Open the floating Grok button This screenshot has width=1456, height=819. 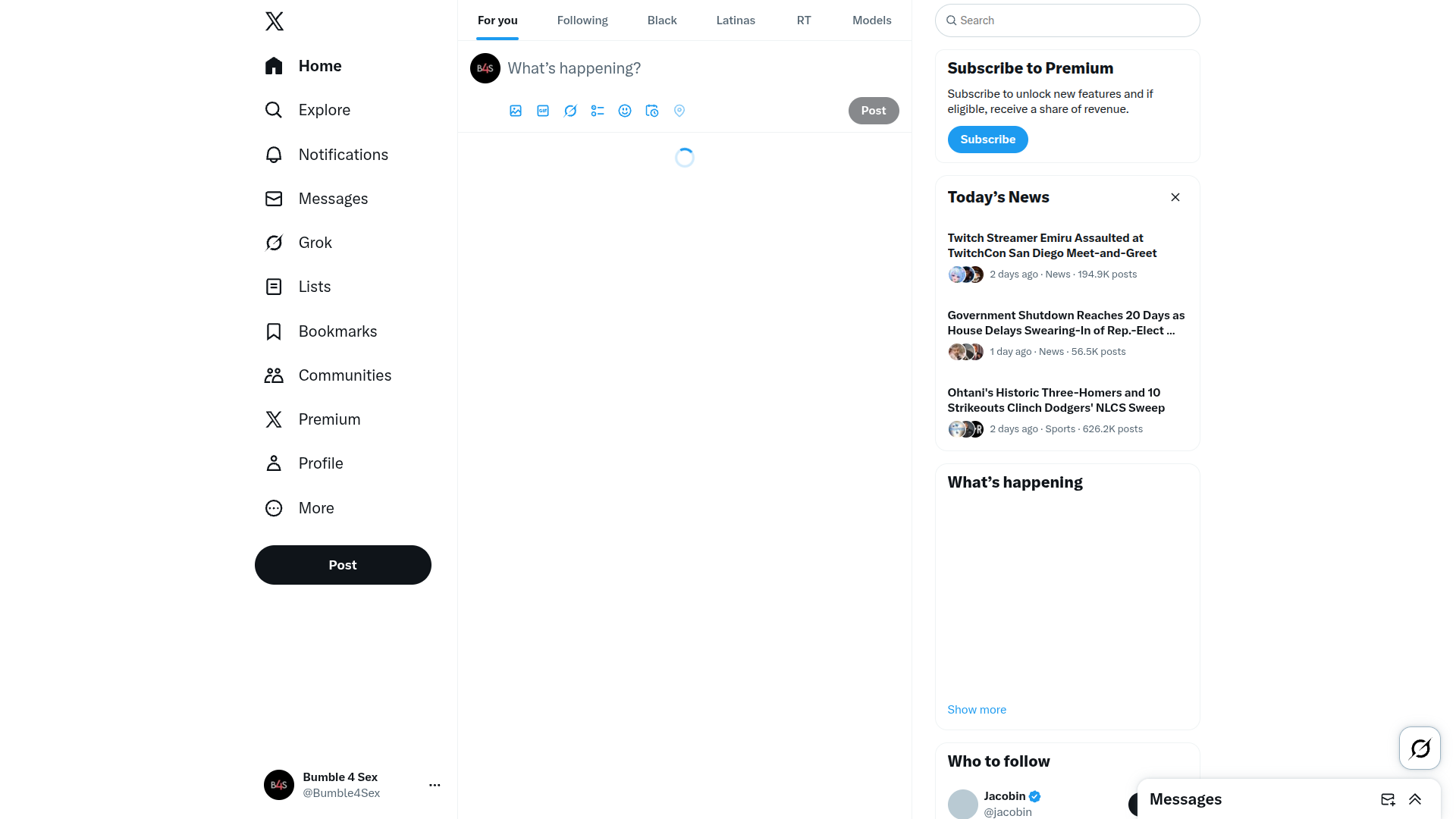point(1420,748)
